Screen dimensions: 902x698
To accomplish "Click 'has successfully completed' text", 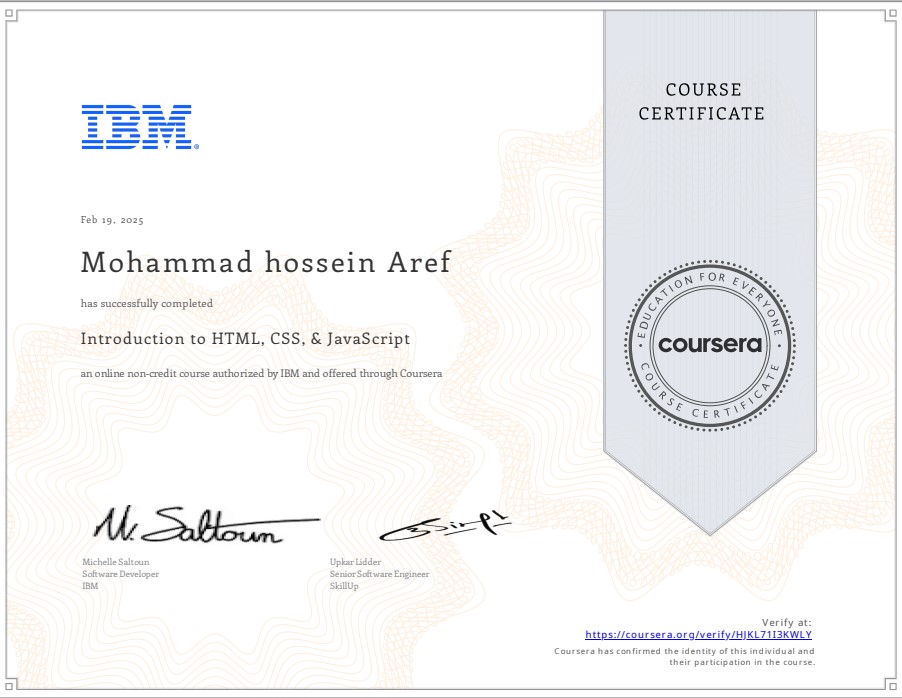I will click(x=147, y=303).
